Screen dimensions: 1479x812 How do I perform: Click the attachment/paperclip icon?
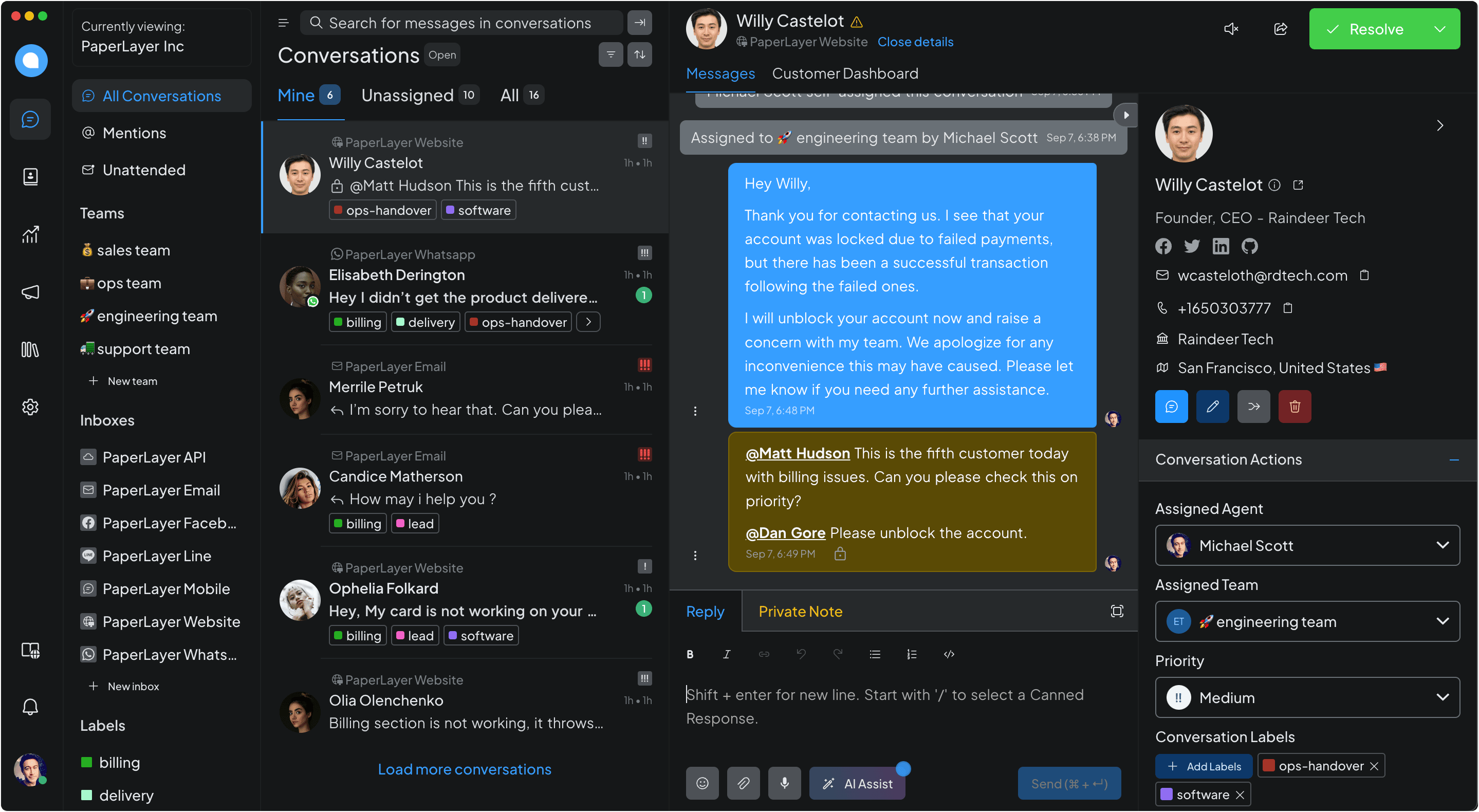coord(744,783)
